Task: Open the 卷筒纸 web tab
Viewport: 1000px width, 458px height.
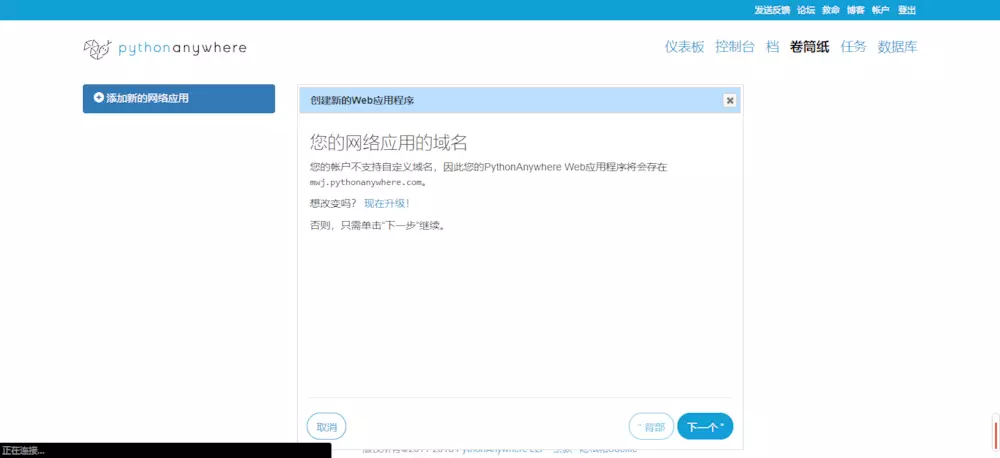Action: 809,47
